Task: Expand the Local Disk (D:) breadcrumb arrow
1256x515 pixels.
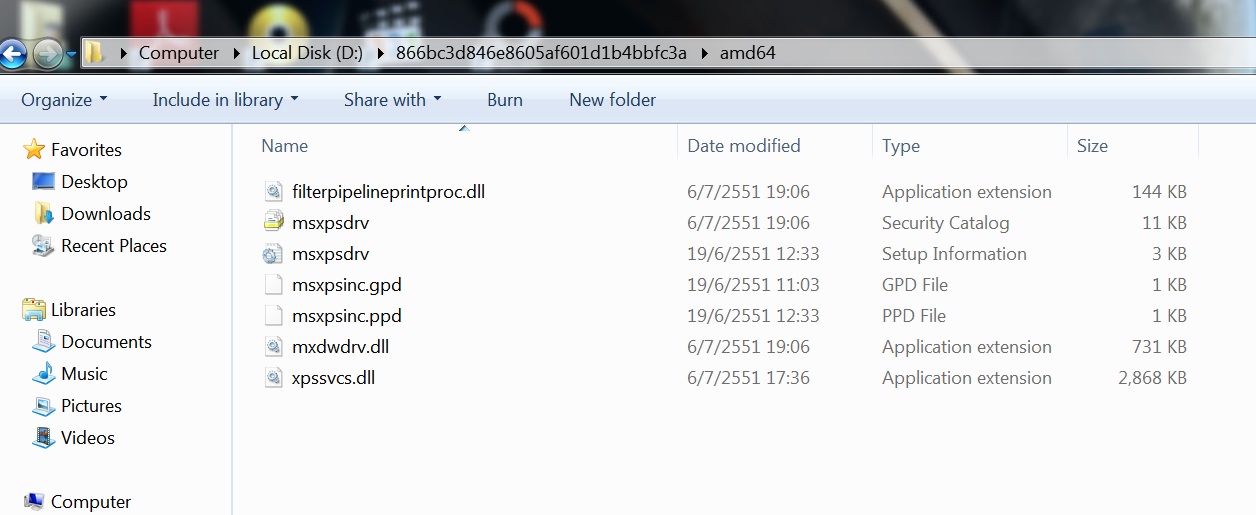Action: click(381, 53)
